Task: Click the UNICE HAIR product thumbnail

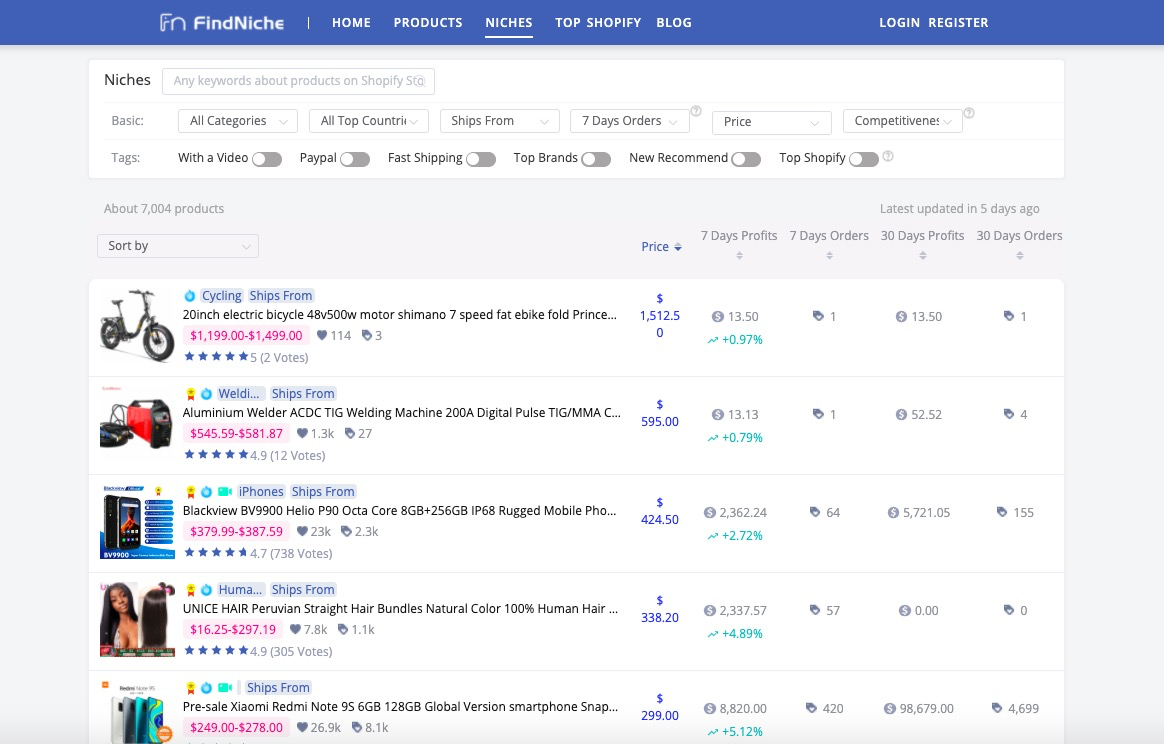Action: [x=137, y=619]
